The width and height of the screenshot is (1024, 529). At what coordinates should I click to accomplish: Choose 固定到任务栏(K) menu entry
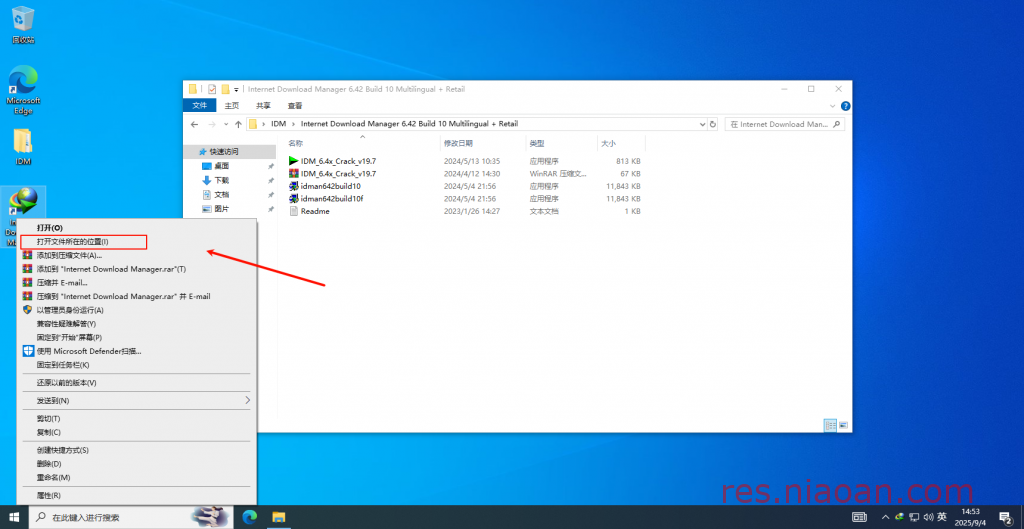pos(136,365)
